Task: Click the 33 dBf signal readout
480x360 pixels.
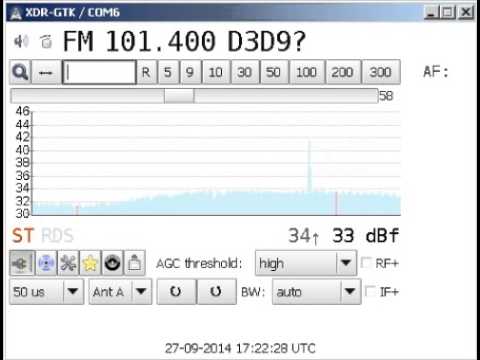Action: click(365, 236)
